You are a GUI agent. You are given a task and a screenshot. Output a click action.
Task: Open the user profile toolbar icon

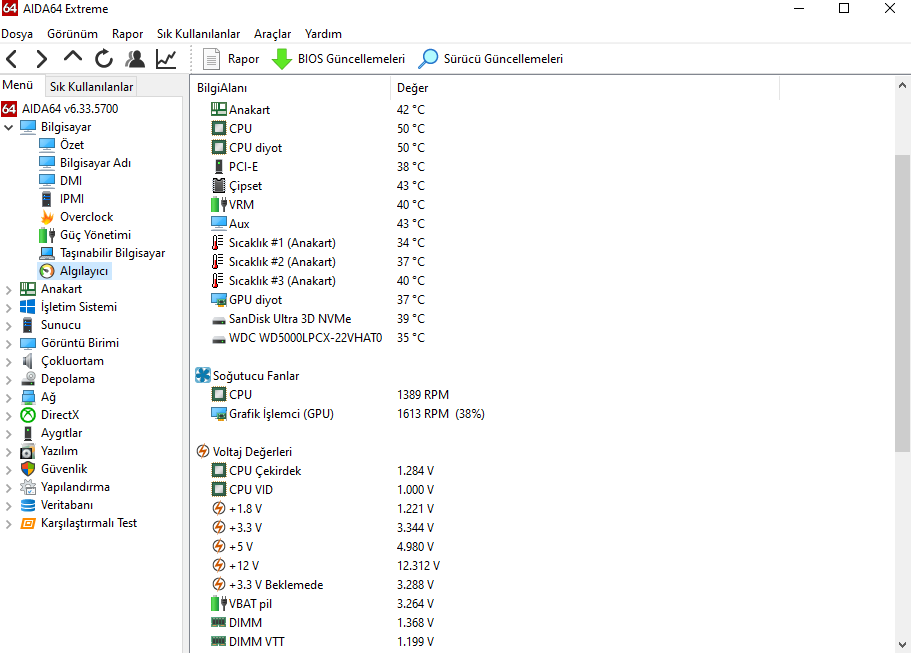click(135, 59)
